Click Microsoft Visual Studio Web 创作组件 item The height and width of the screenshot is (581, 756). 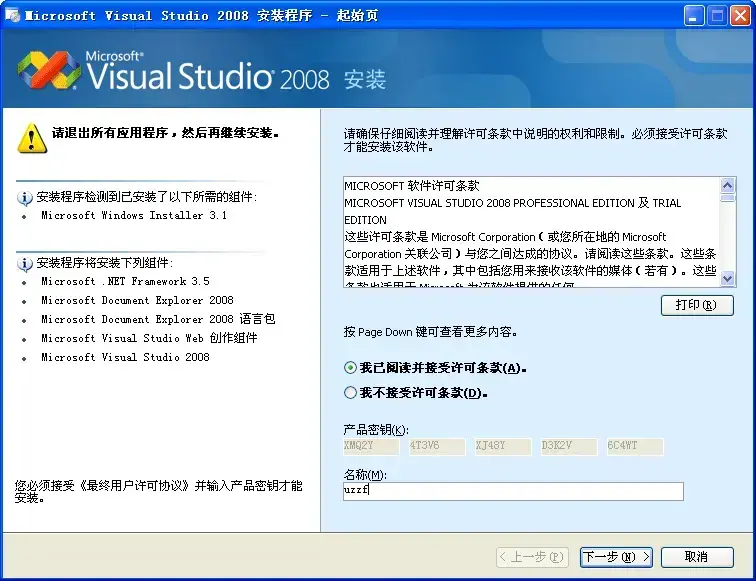[x=149, y=338]
